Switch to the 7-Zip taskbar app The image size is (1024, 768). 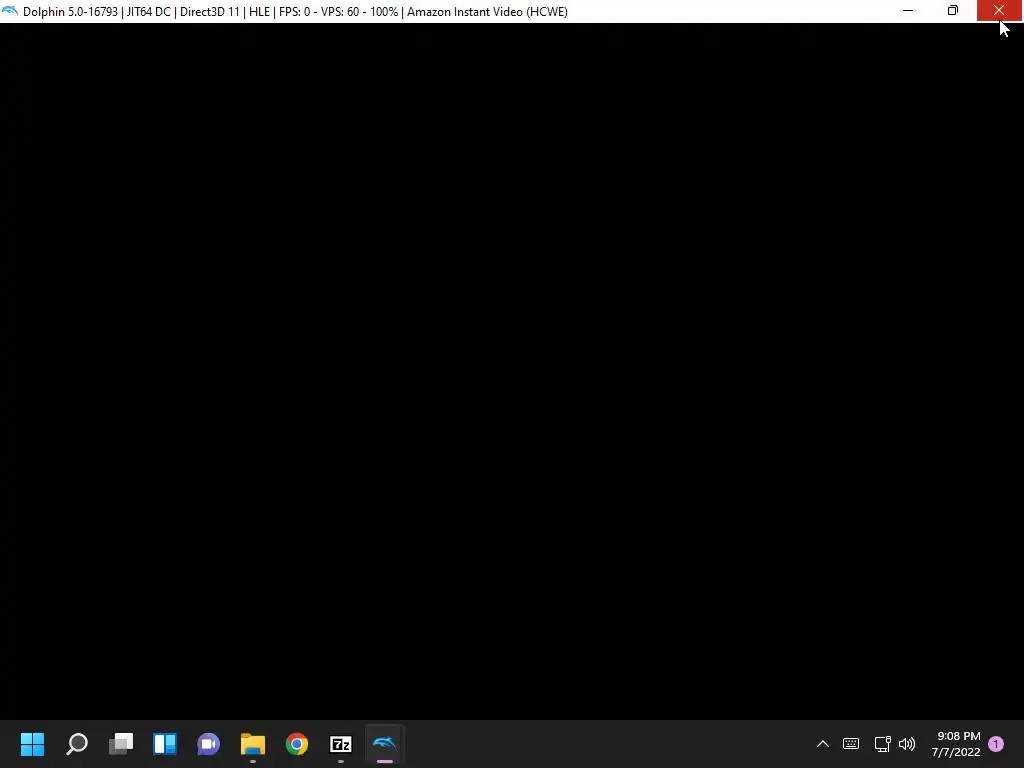[x=340, y=744]
